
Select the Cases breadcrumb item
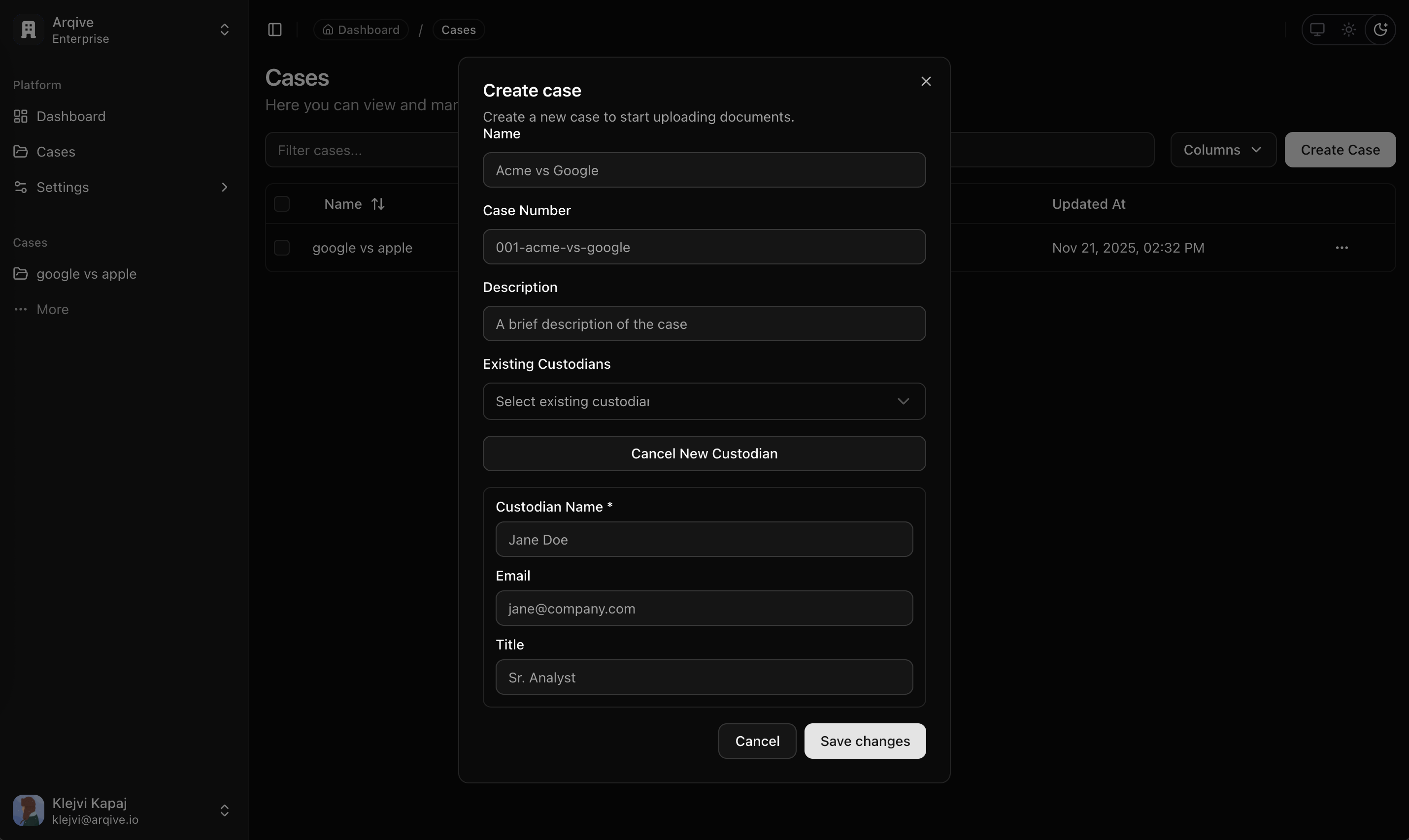coord(458,30)
